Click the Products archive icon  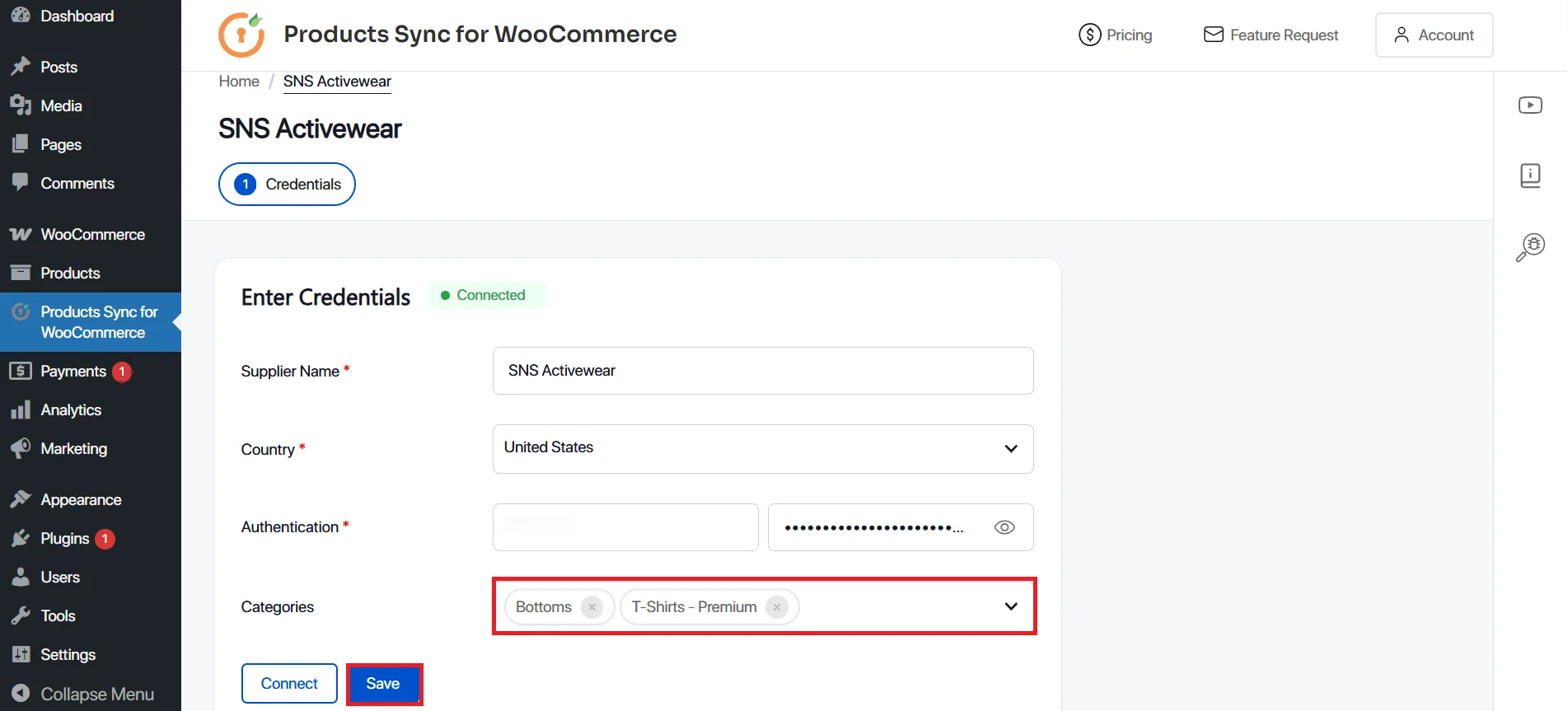(21, 273)
